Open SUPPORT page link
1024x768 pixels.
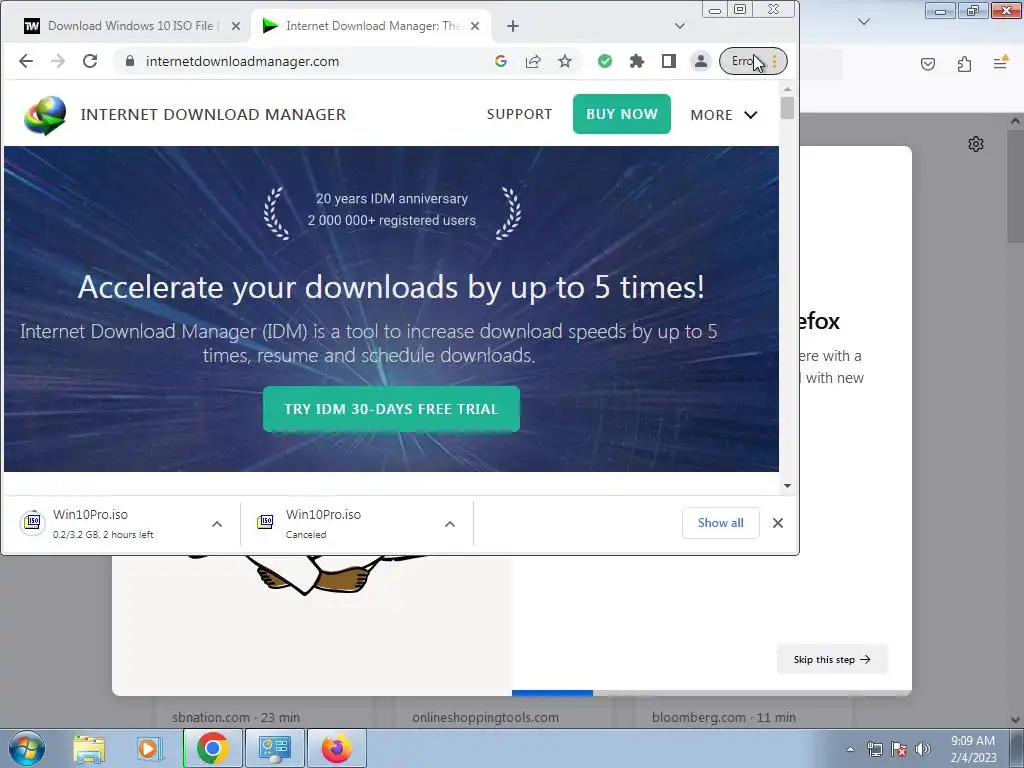pyautogui.click(x=519, y=114)
